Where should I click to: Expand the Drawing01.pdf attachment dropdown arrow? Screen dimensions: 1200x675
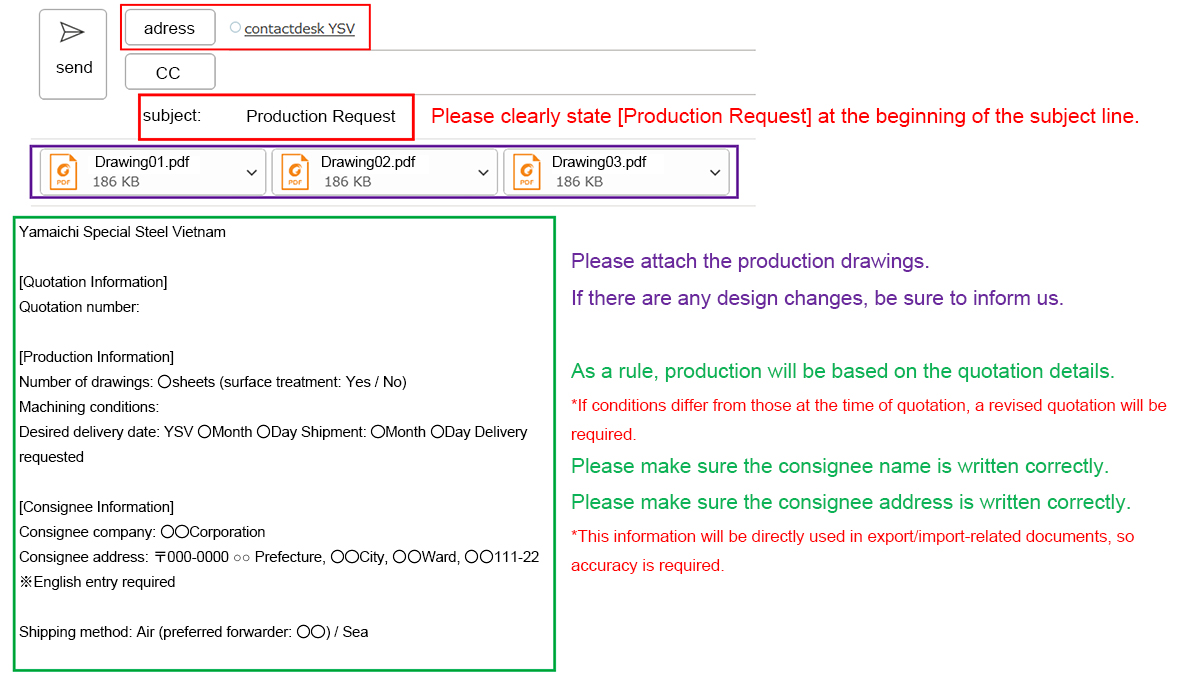251,173
